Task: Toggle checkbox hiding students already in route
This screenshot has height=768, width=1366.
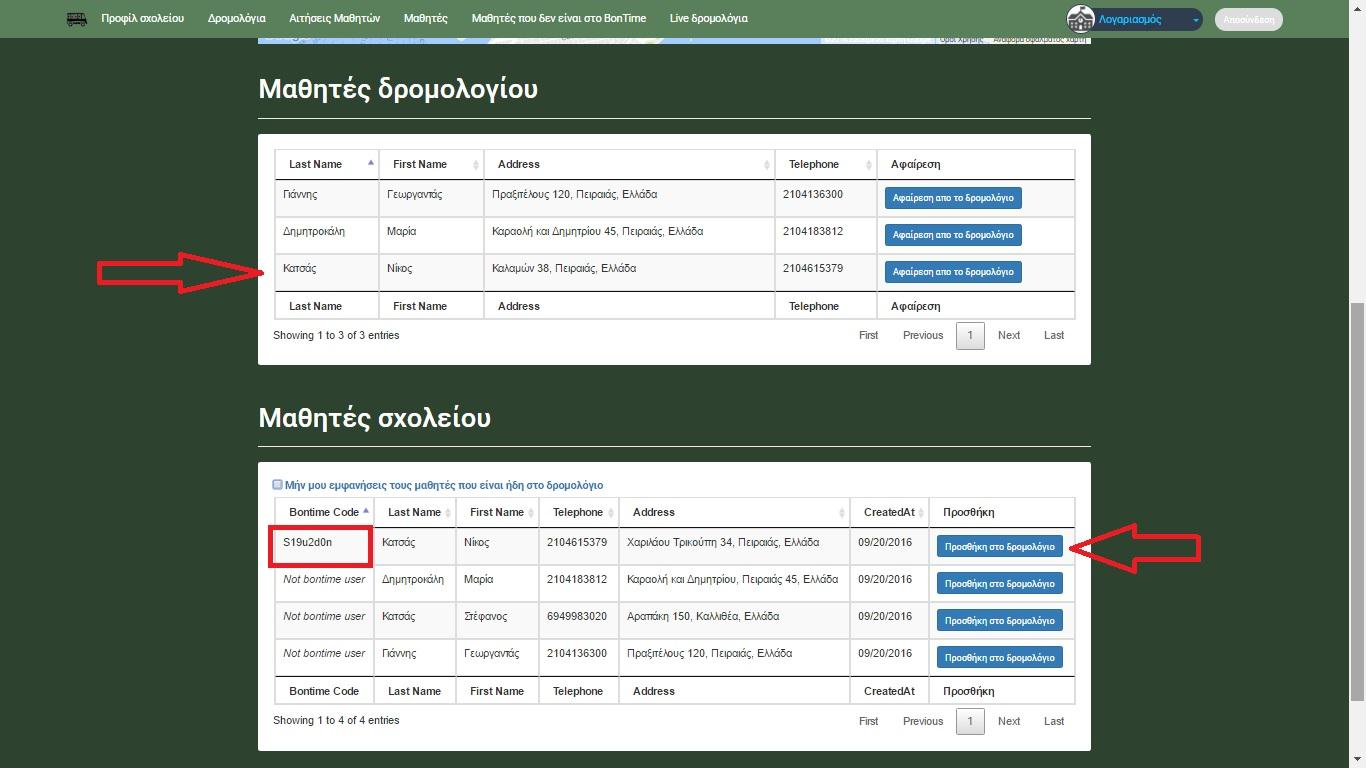Action: (278, 485)
